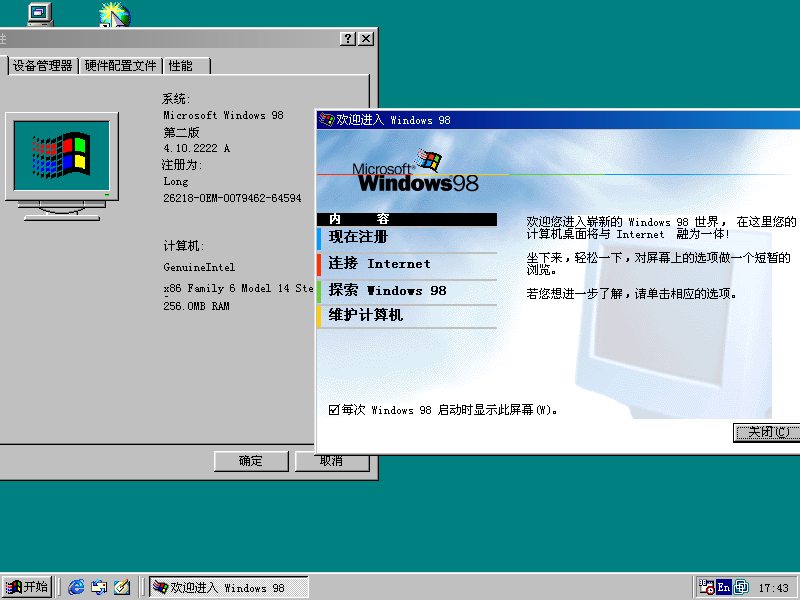Click the '系统:' label
This screenshot has height=600, width=800.
176,99
